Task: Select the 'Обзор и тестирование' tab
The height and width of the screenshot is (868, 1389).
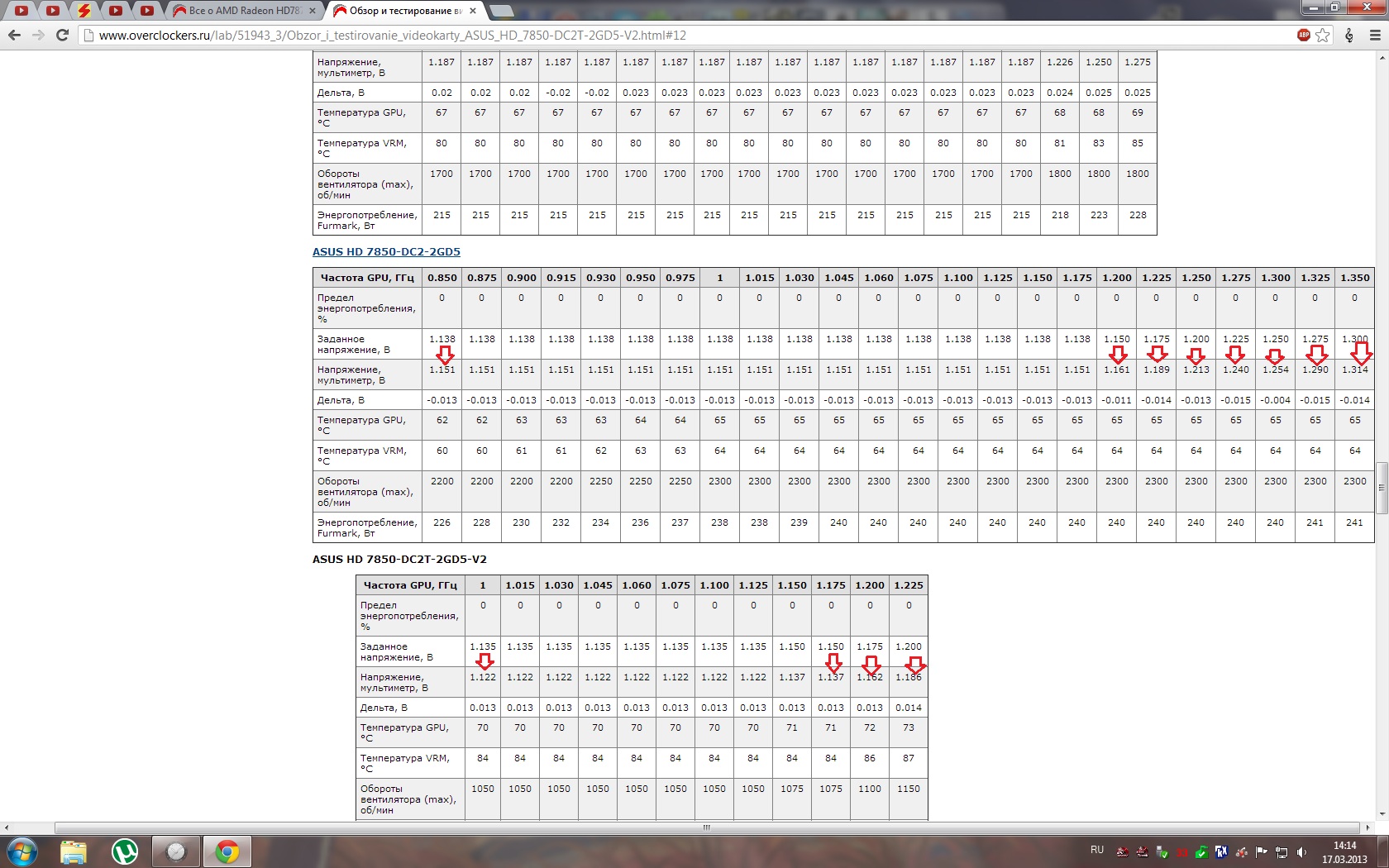Action: tap(405, 11)
